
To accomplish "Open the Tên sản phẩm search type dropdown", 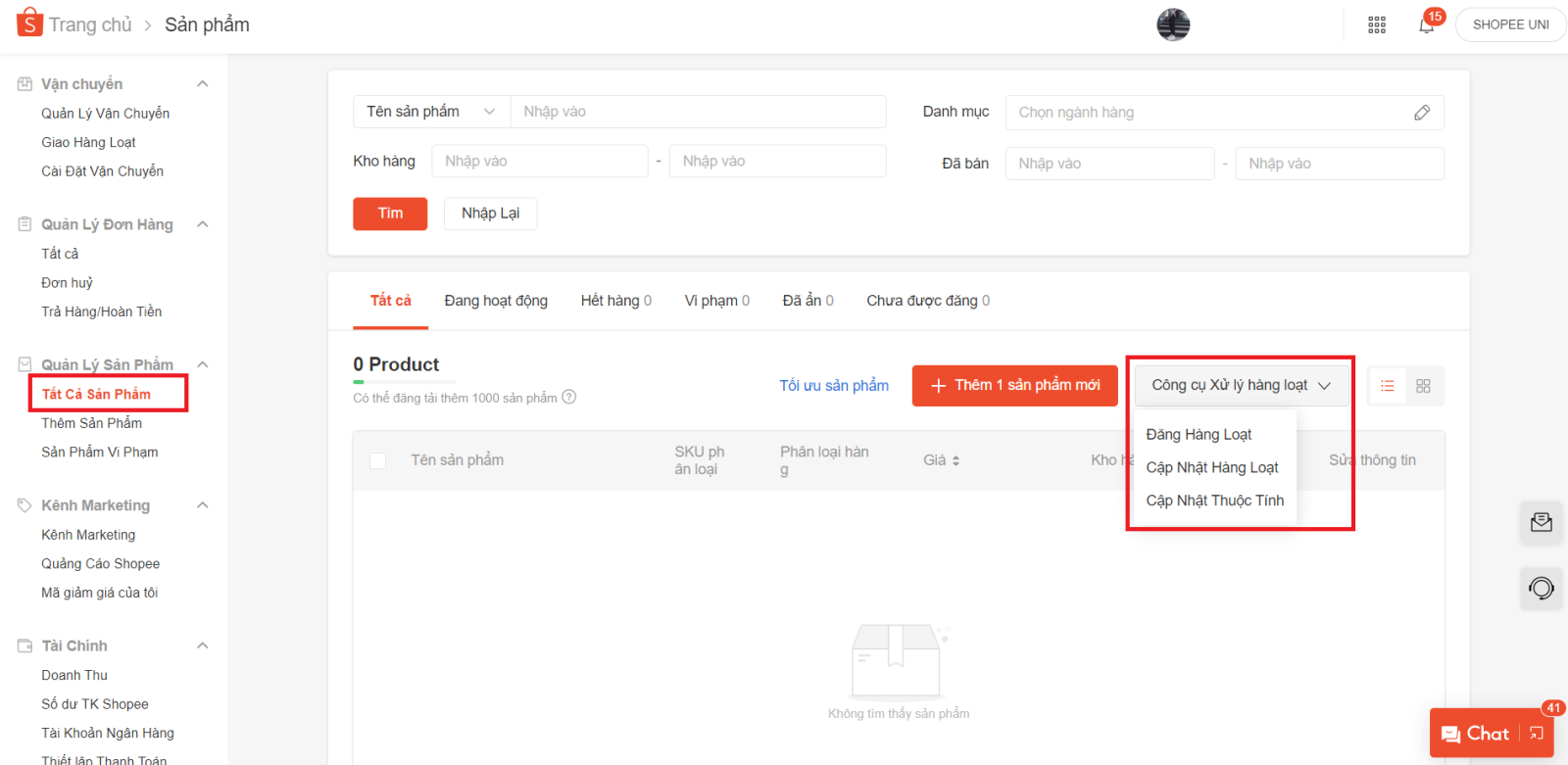I will coord(431,112).
